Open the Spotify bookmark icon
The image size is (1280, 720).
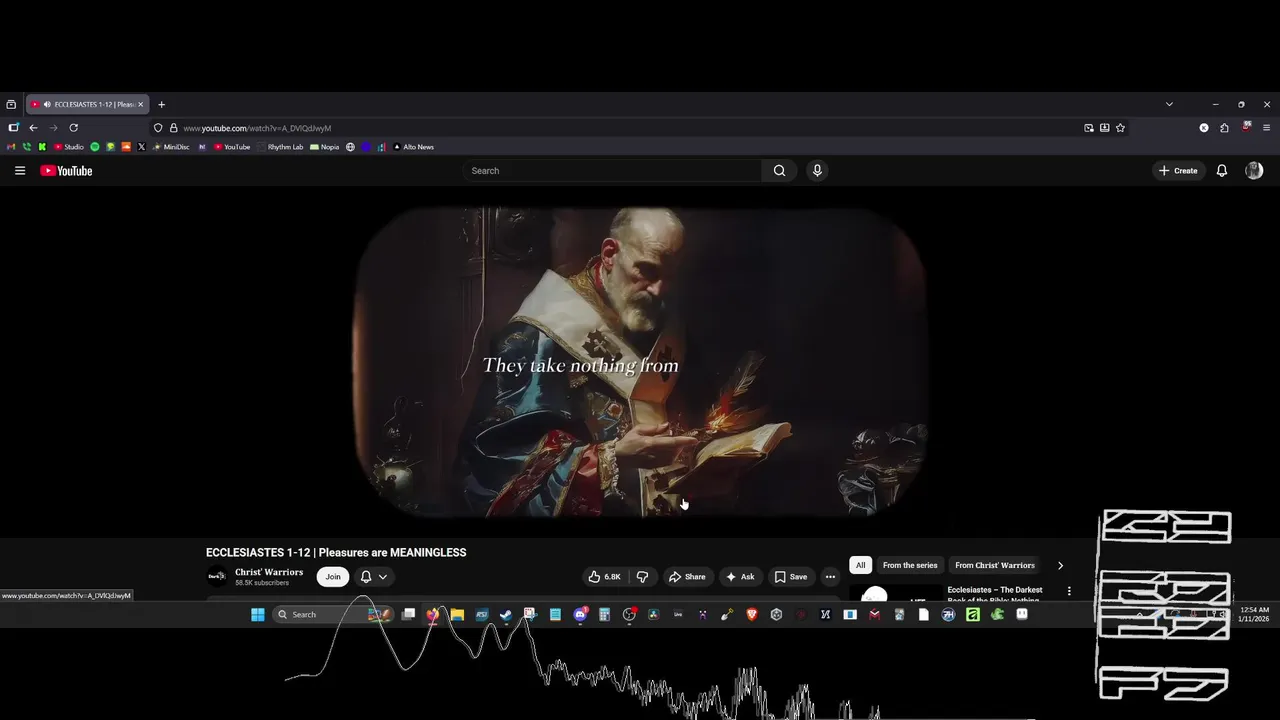point(95,147)
